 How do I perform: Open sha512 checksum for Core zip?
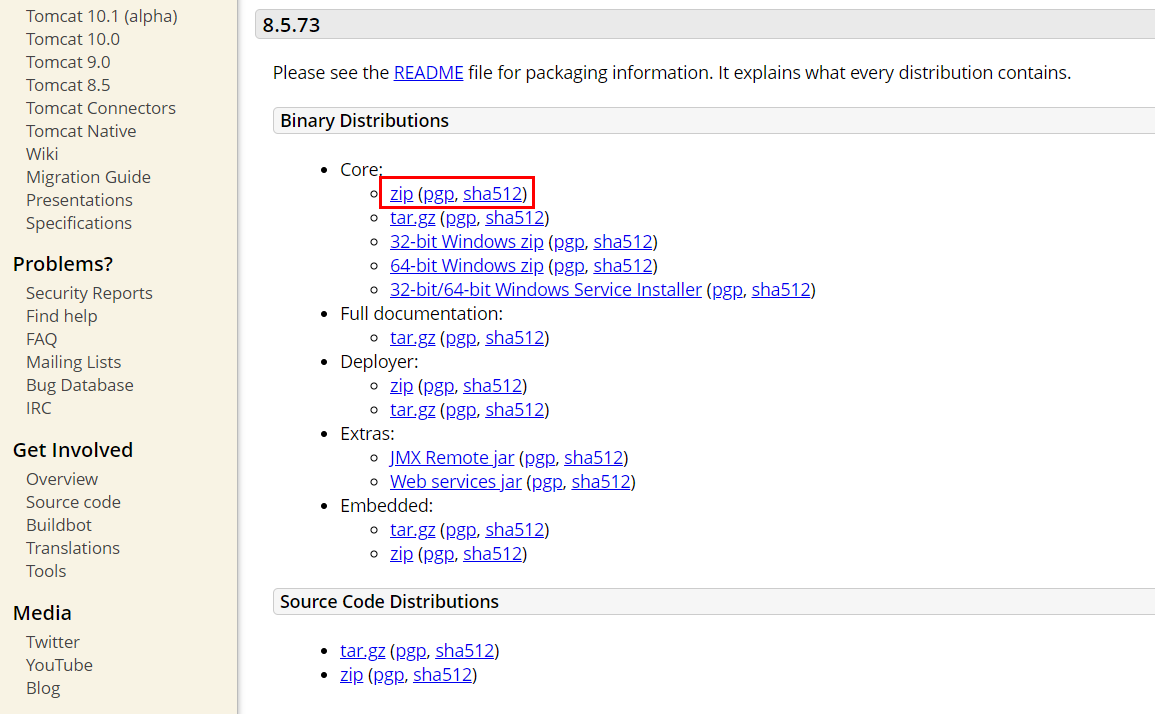pyautogui.click(x=492, y=193)
